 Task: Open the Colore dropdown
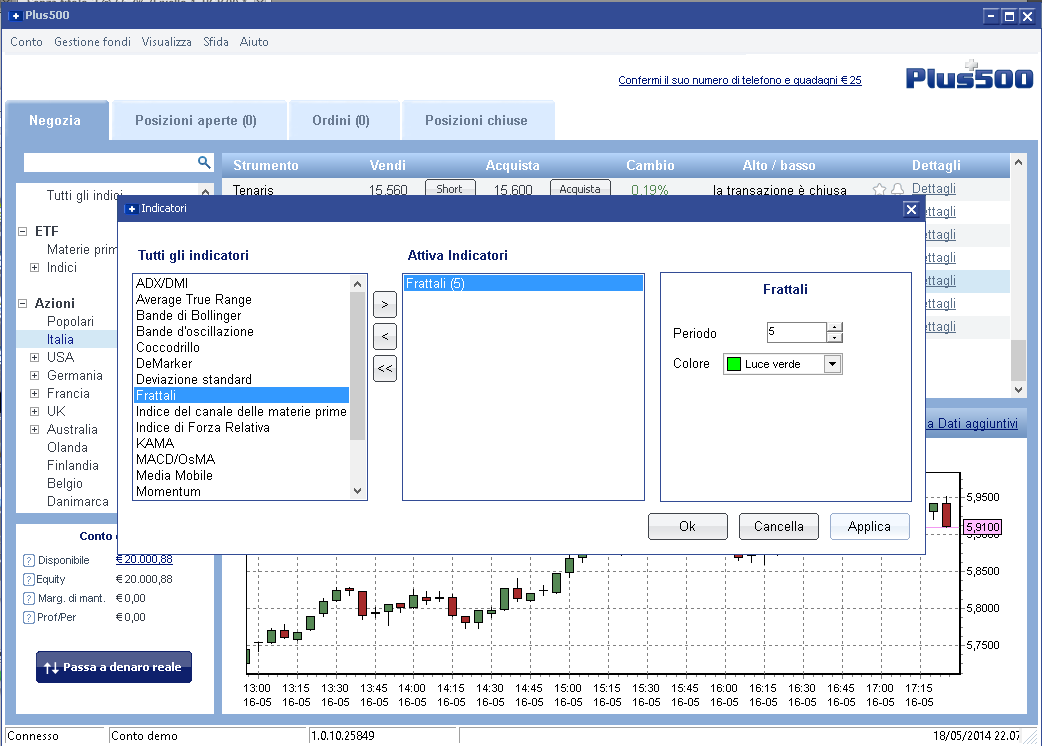pyautogui.click(x=833, y=364)
